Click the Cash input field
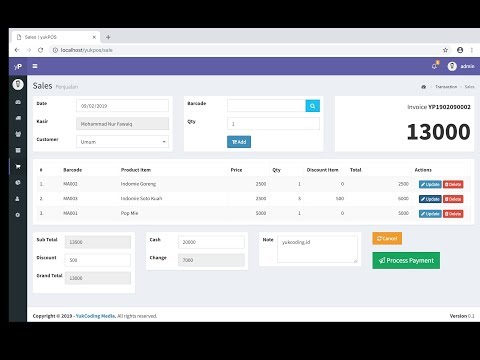480x360 pixels. [211, 242]
